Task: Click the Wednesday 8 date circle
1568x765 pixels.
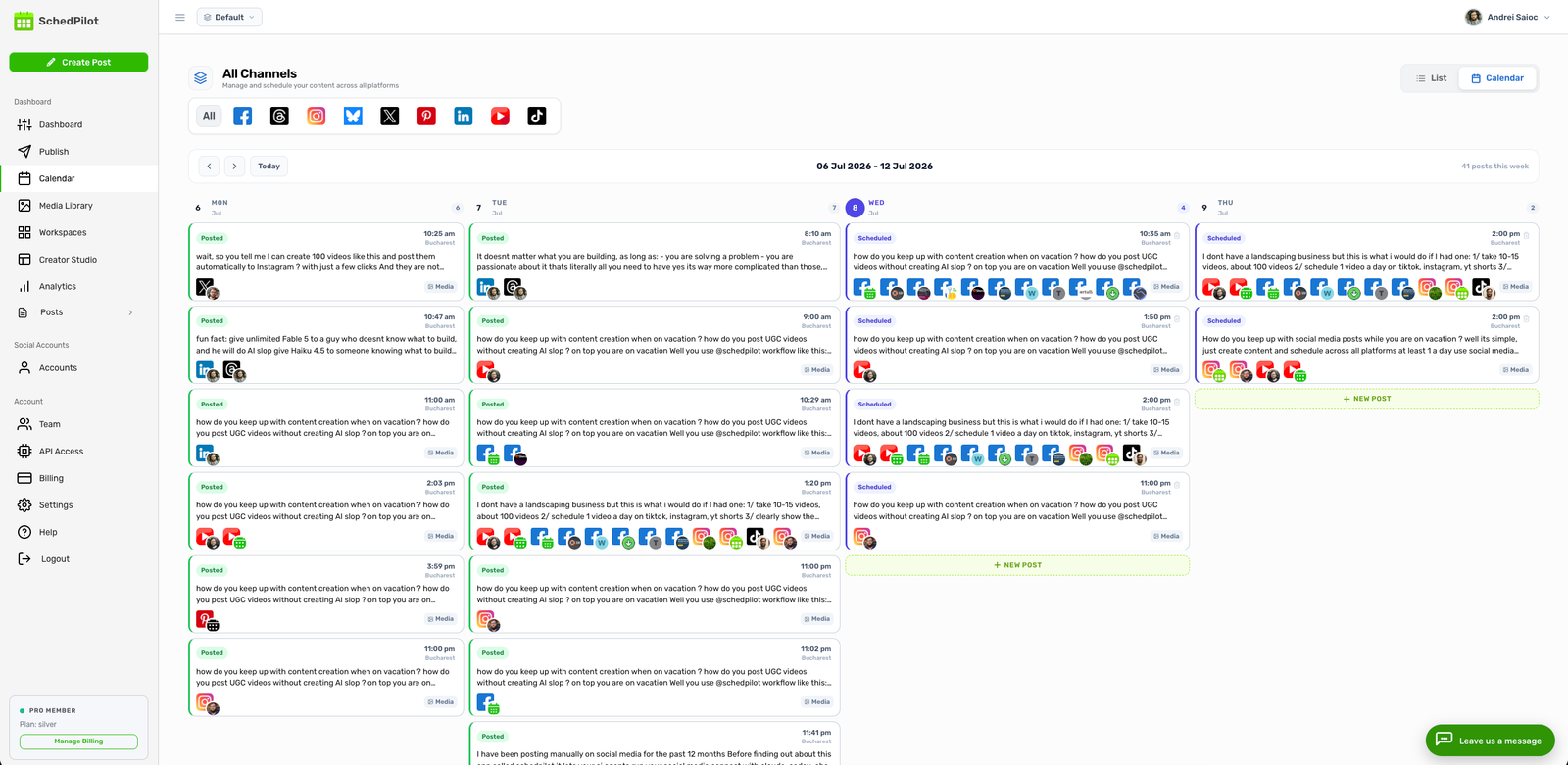Action: (x=855, y=208)
